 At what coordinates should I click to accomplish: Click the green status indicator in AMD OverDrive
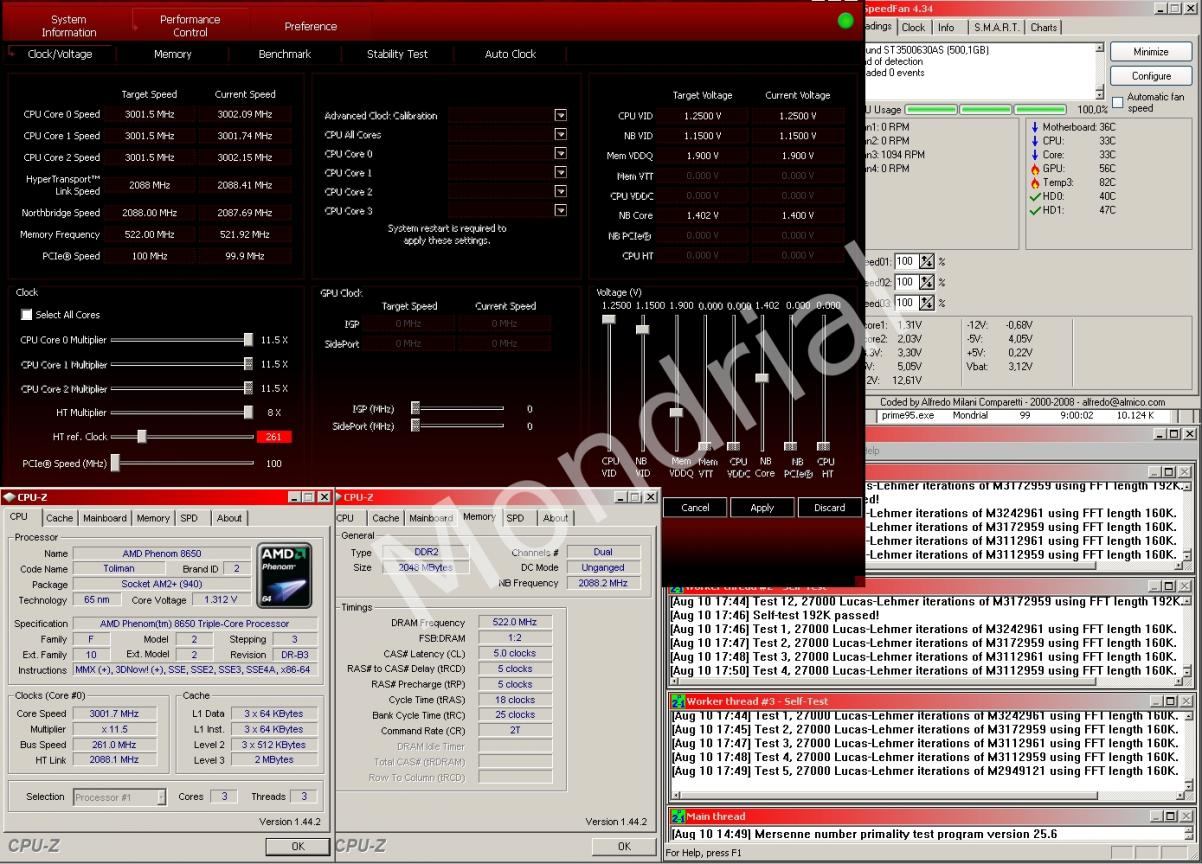846,21
